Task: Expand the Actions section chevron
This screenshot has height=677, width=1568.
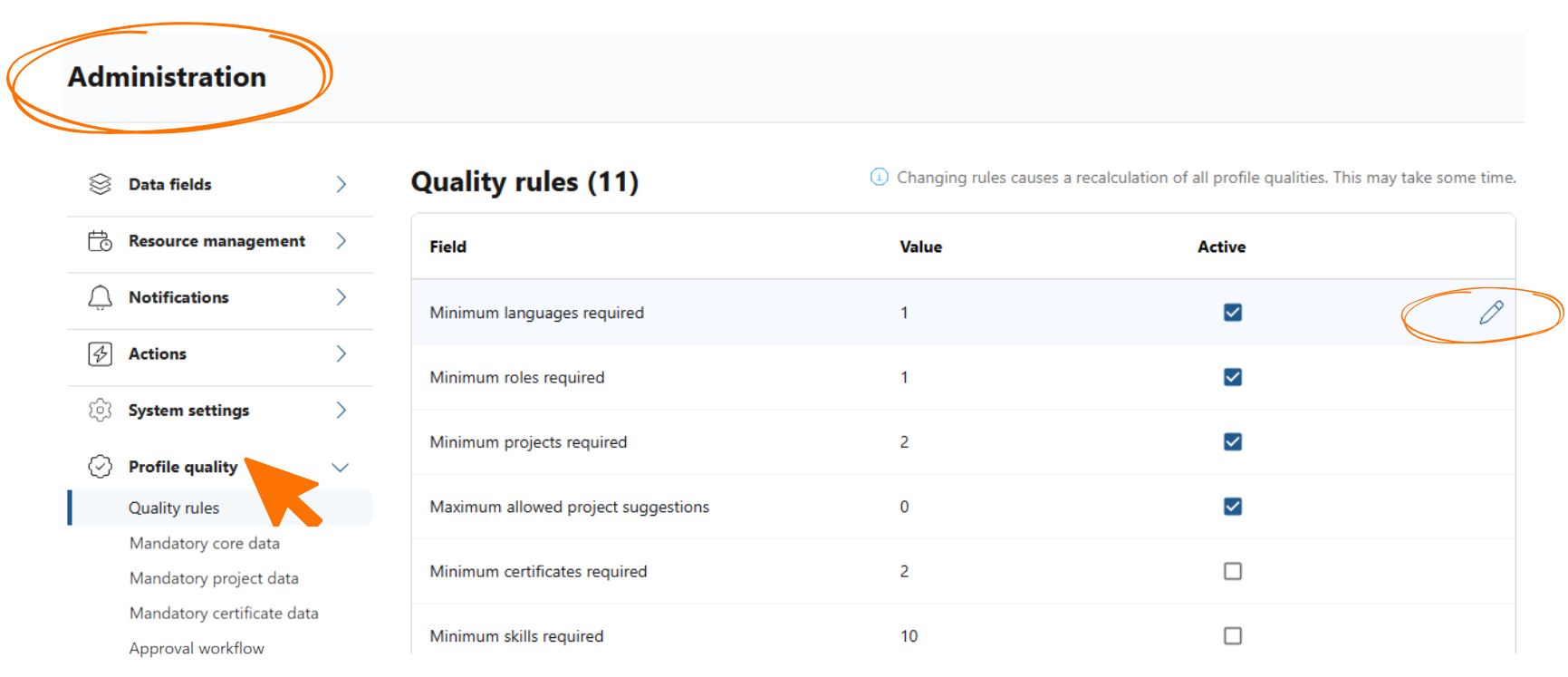Action: [341, 353]
